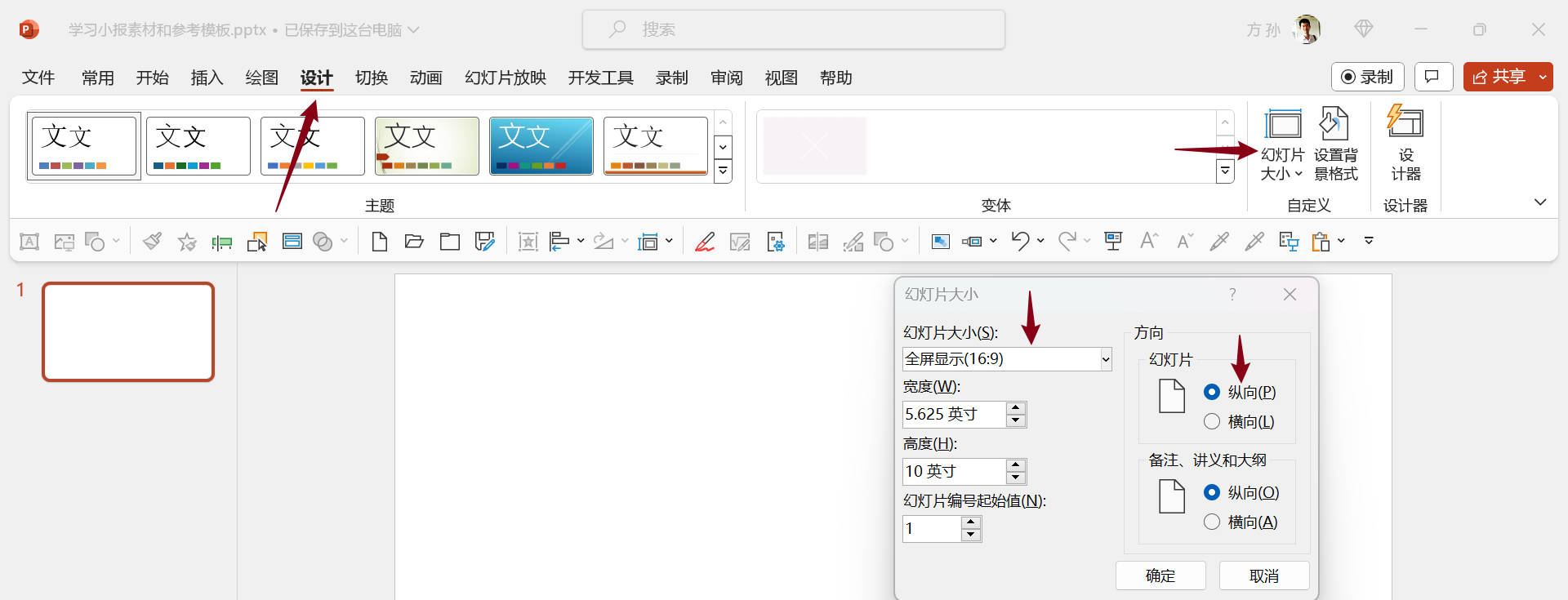
Task: Click the star animation icon
Action: (x=187, y=242)
